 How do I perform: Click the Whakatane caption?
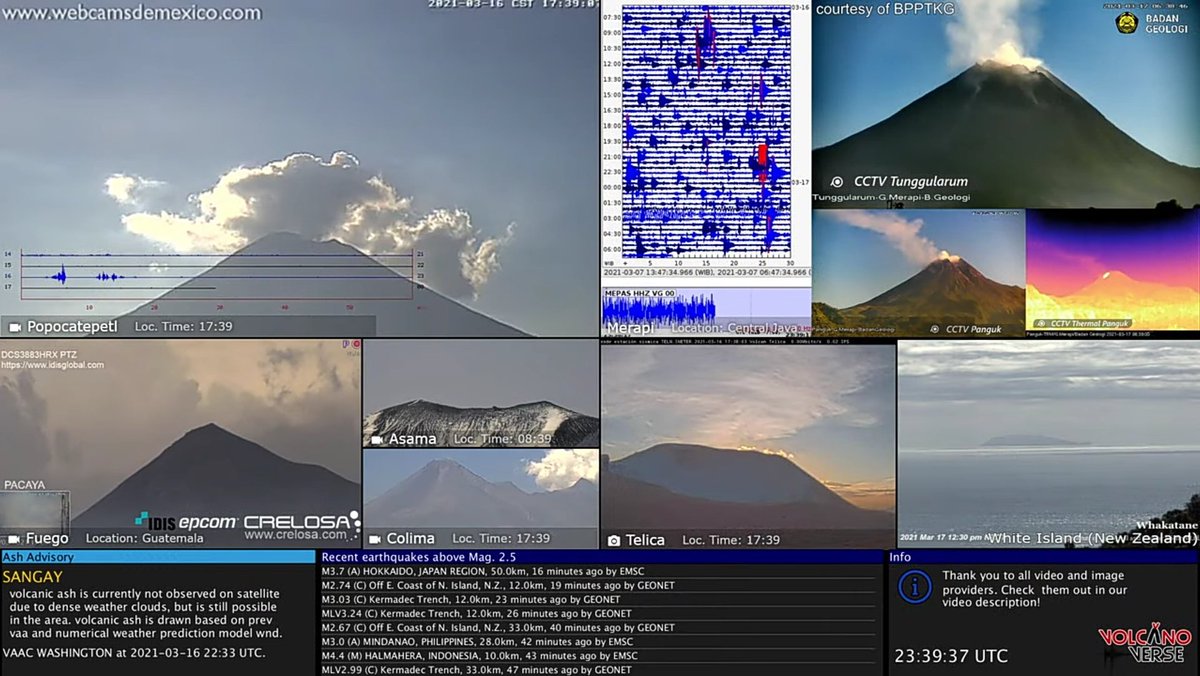point(1166,525)
